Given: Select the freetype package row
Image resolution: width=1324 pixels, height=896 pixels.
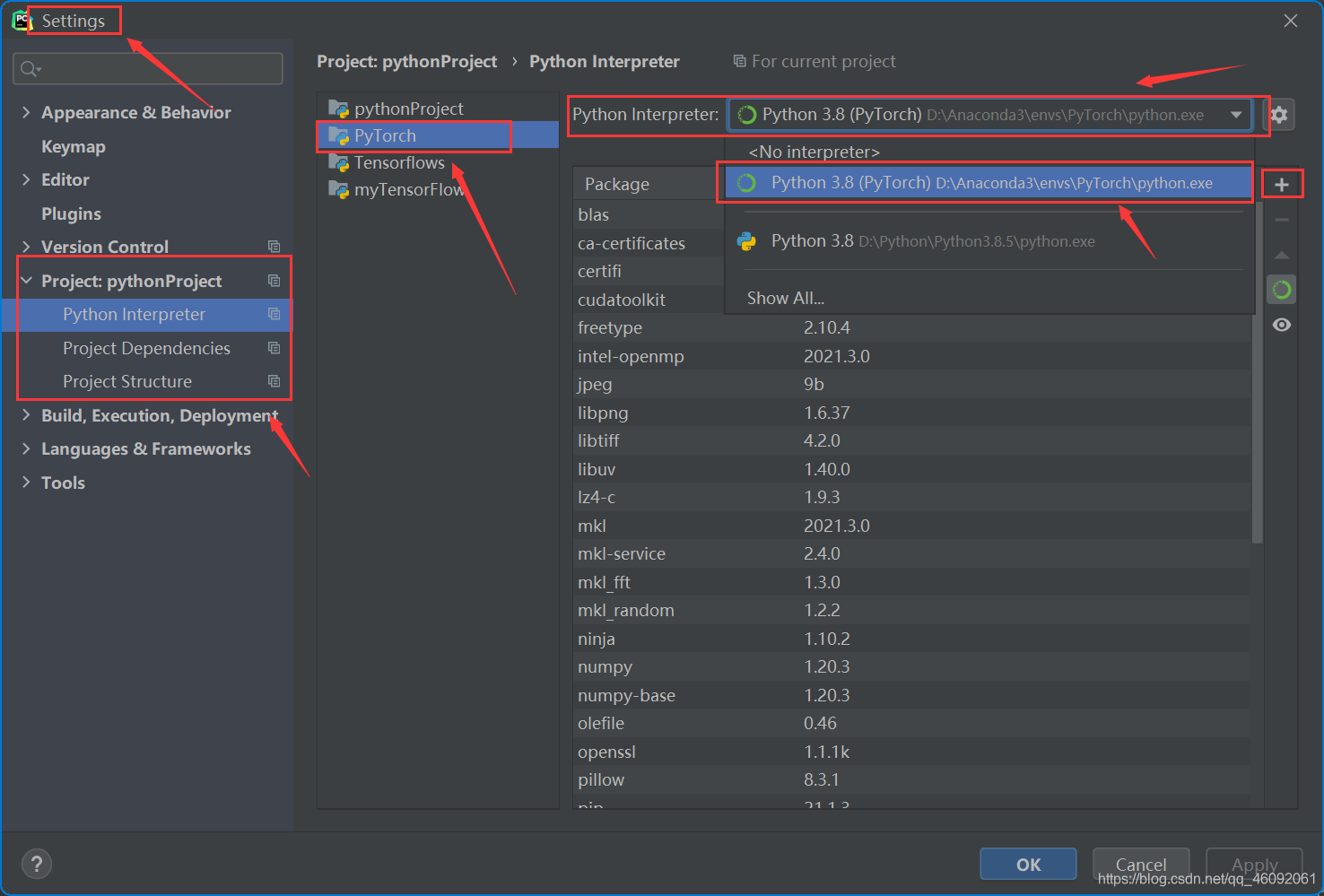Looking at the screenshot, I should coord(911,327).
